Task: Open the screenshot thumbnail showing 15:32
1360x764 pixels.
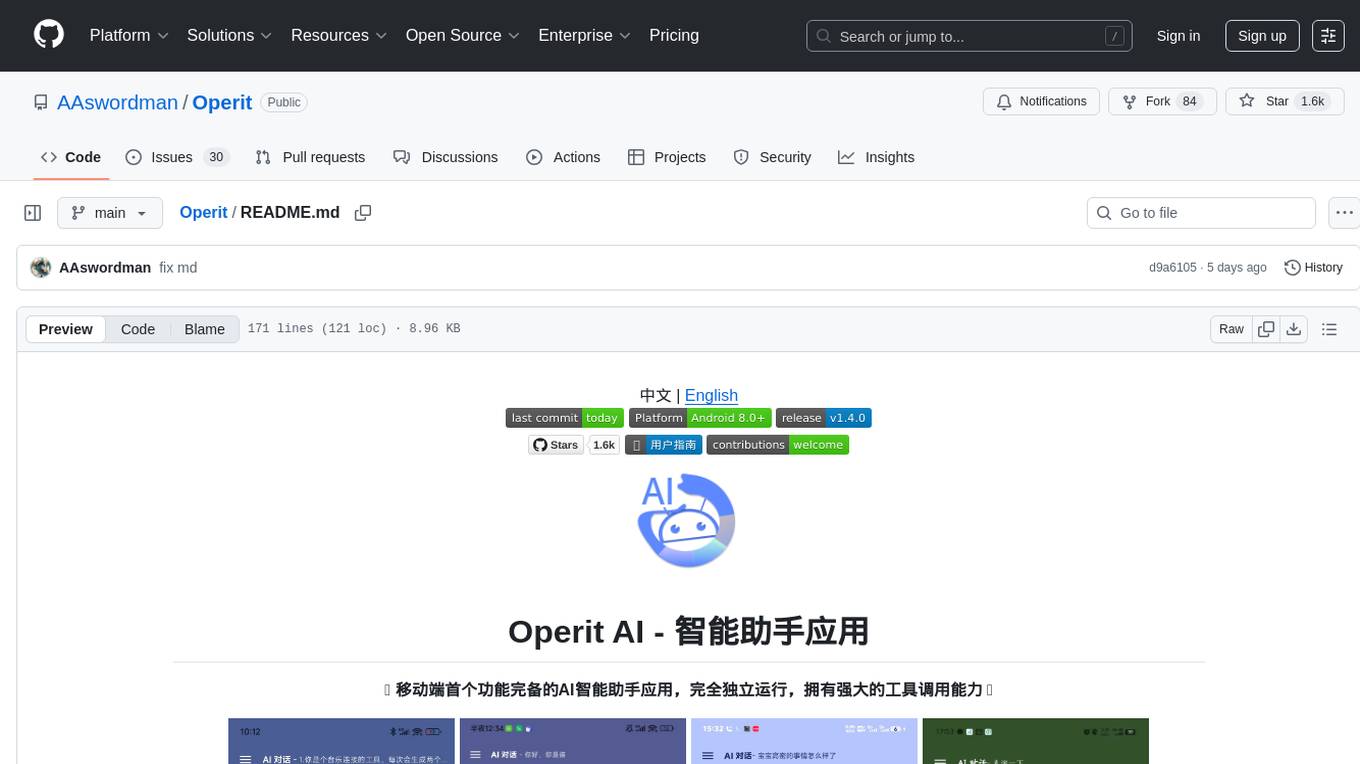Action: click(804, 741)
